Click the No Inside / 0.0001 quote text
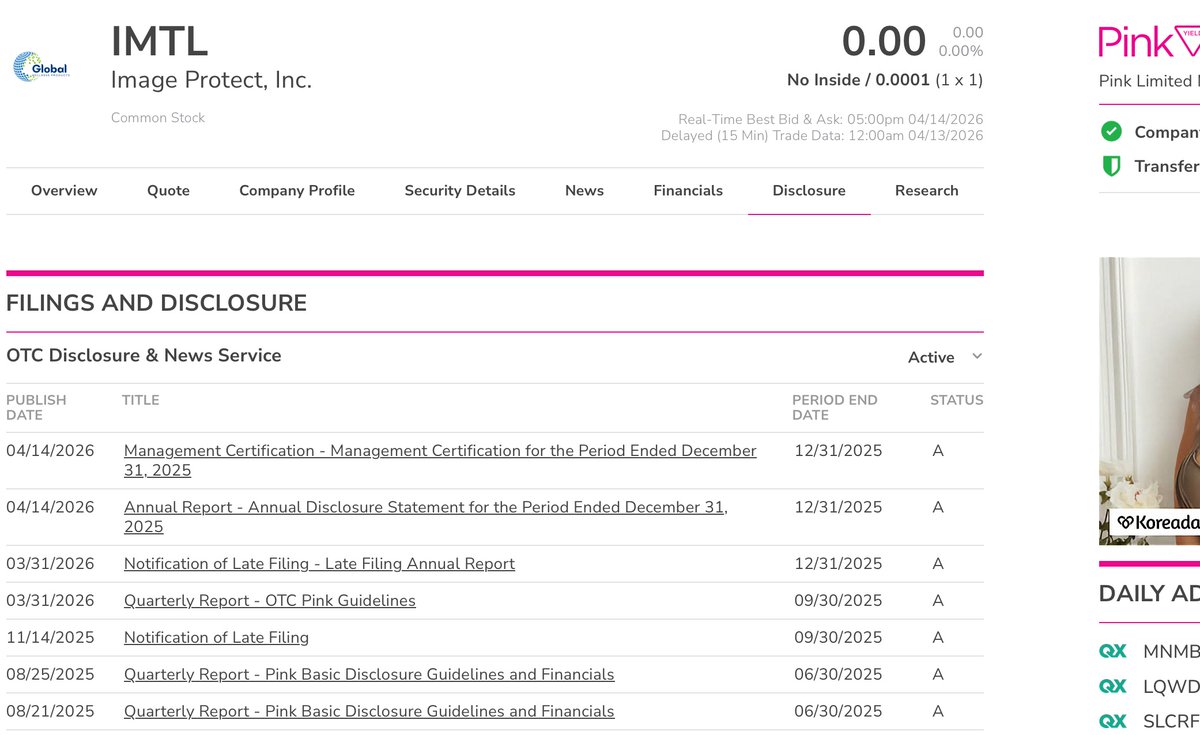 885,80
